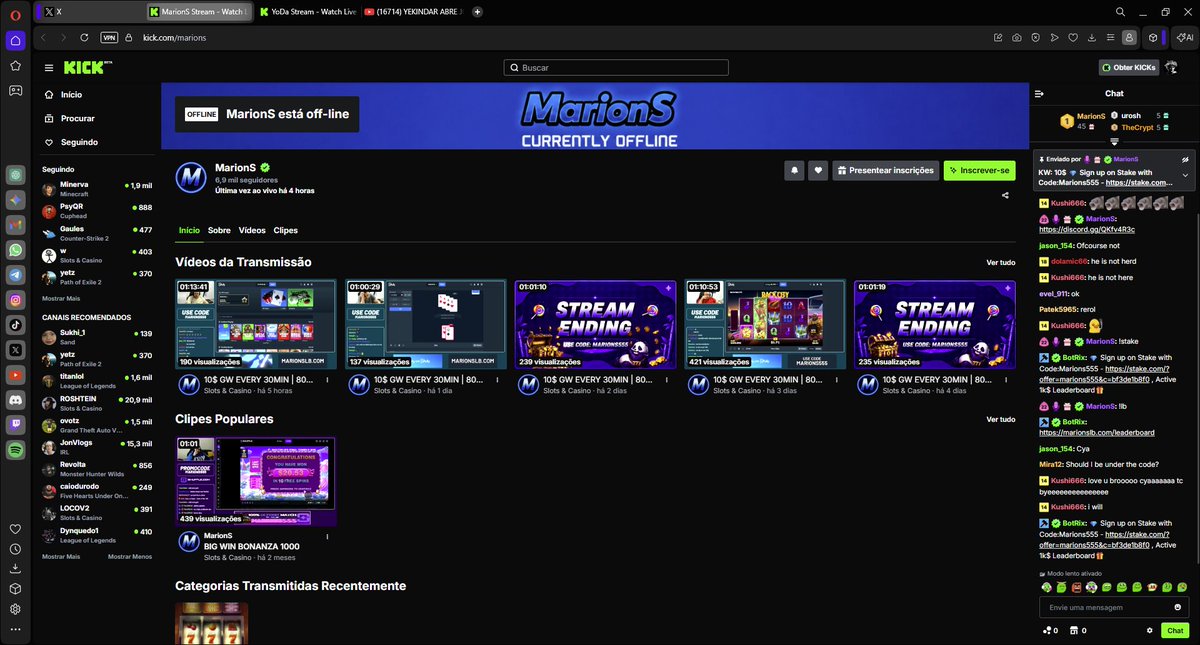
Task: Switch to the Sobre tab
Action: [x=219, y=230]
